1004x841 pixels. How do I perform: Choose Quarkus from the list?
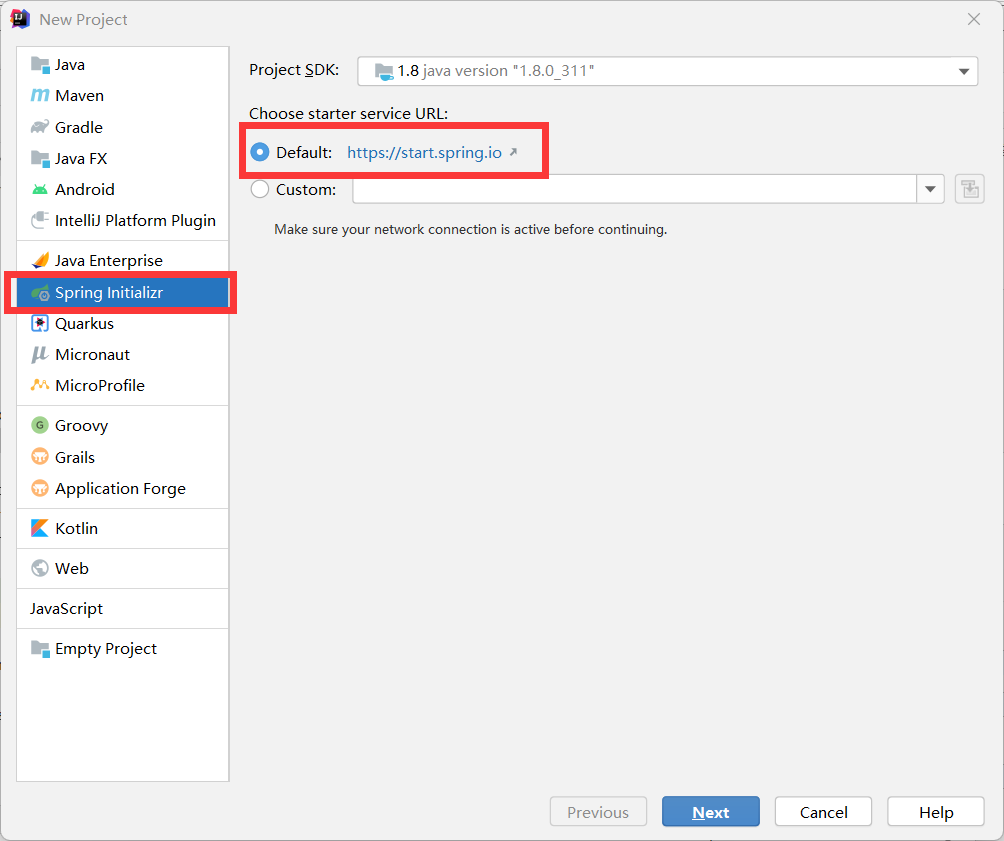(123, 323)
